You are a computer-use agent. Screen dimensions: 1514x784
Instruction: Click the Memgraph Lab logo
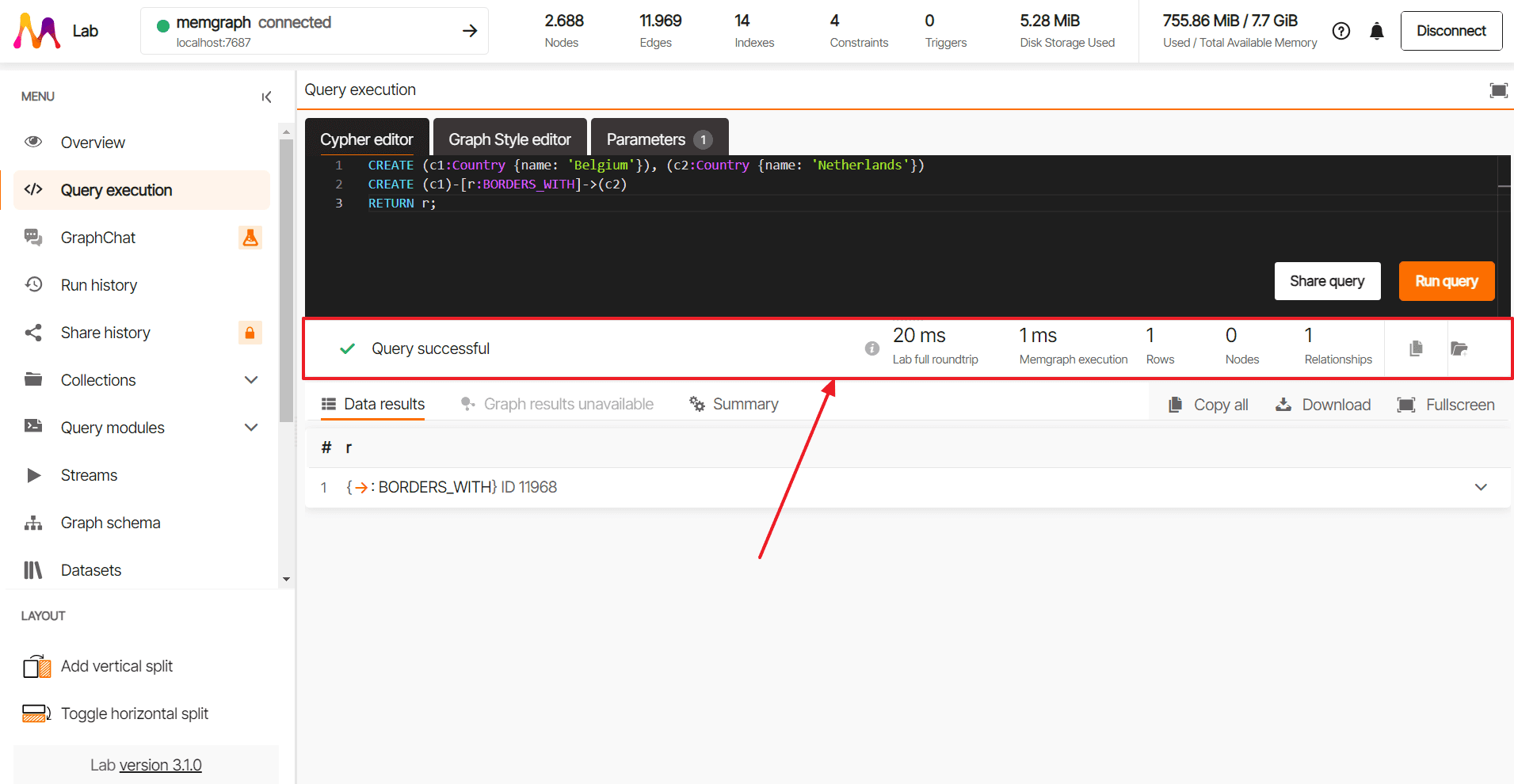pyautogui.click(x=36, y=31)
